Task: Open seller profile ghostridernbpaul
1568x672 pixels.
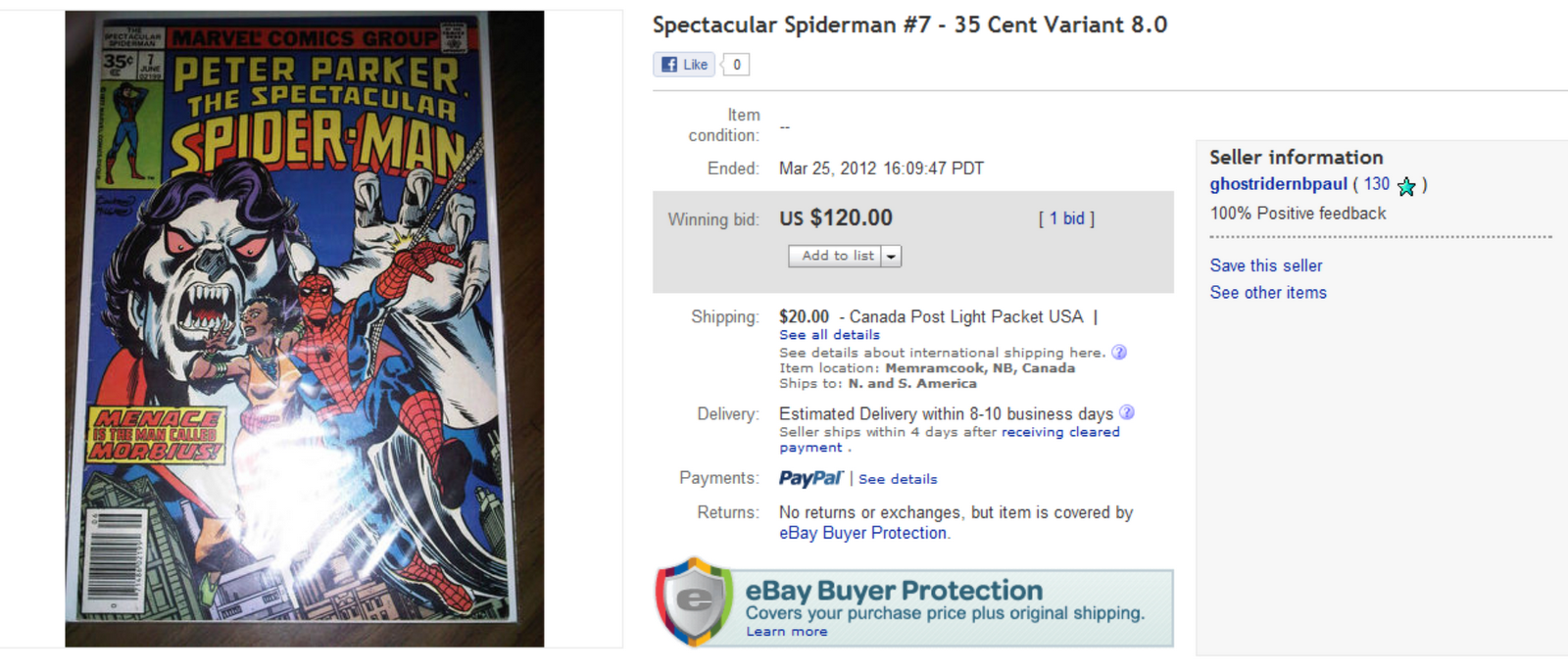Action: coord(1278,184)
